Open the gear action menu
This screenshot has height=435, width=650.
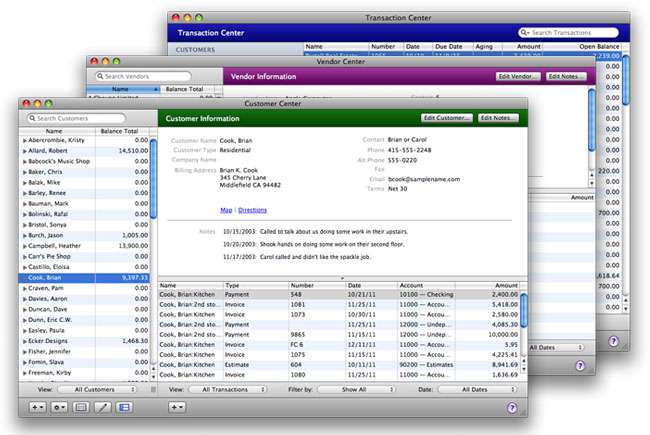tap(59, 407)
